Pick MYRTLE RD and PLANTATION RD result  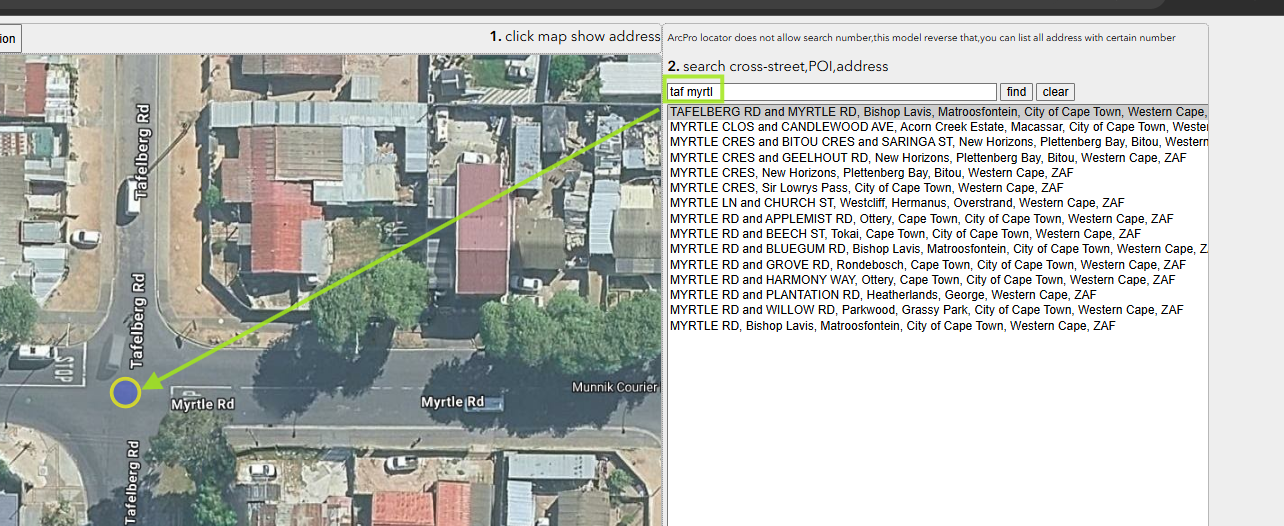[x=882, y=295]
